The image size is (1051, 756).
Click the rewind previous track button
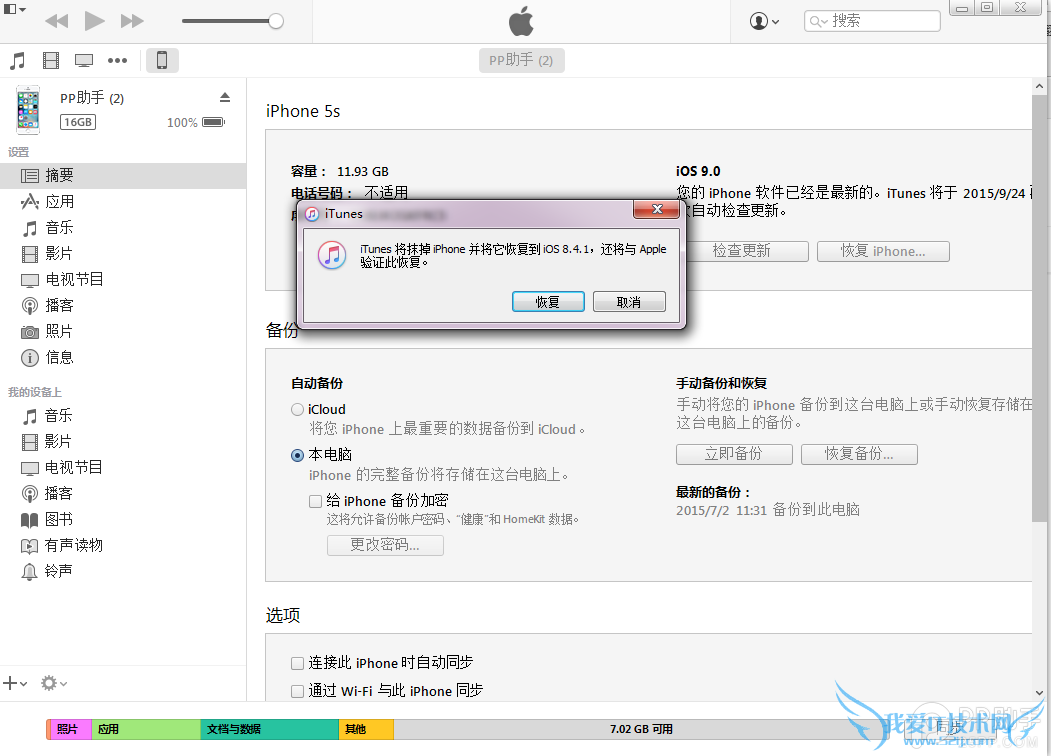[x=57, y=21]
